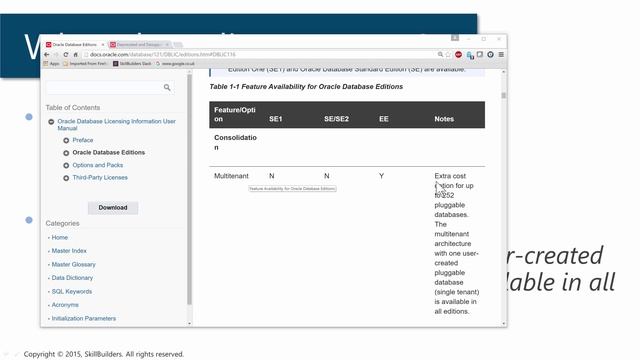
Task: Click the Table of Contents heading
Action: click(x=73, y=107)
